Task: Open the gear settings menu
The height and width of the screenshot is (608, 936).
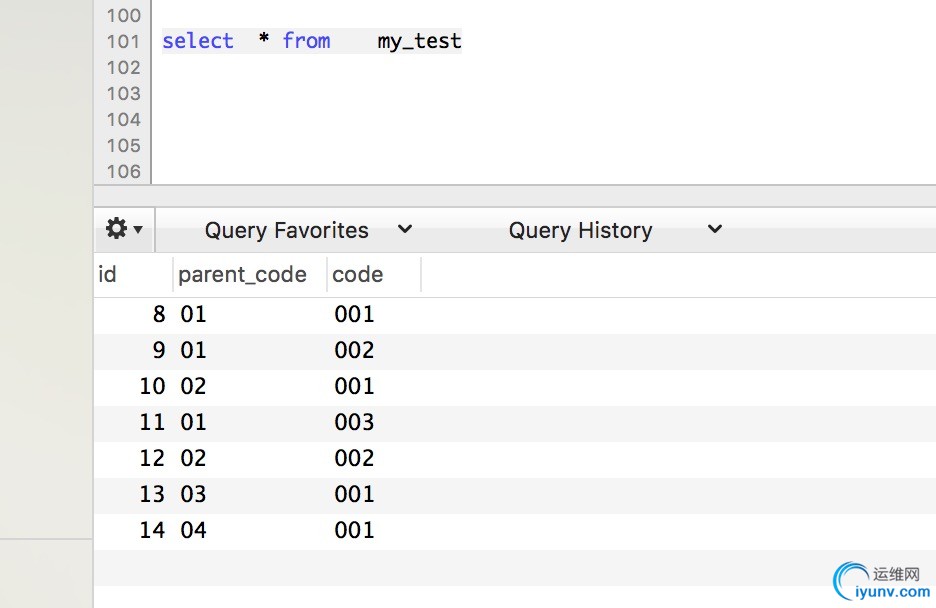Action: tap(116, 229)
